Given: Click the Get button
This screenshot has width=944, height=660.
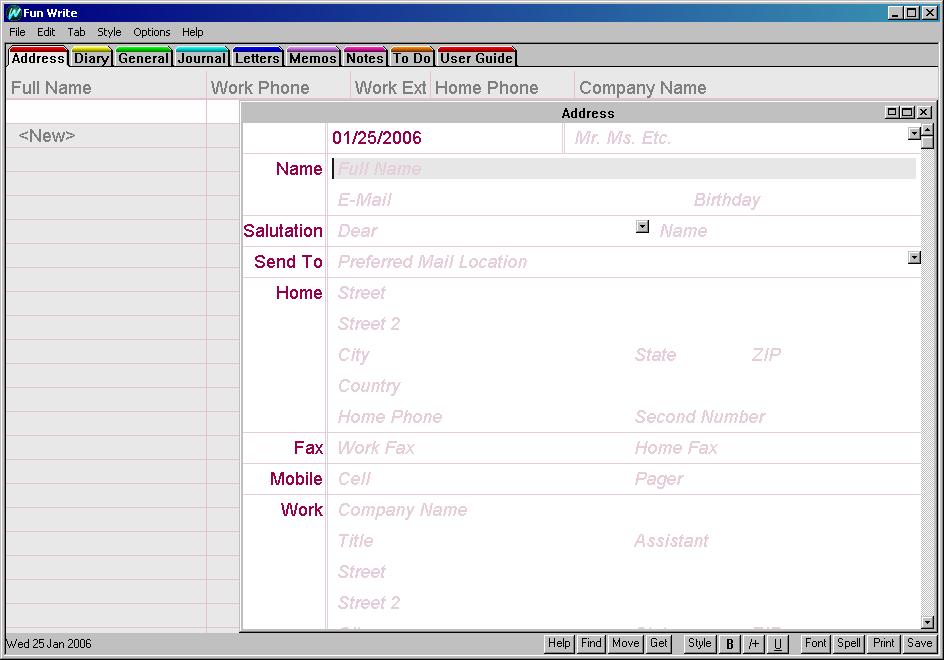Looking at the screenshot, I should [659, 643].
